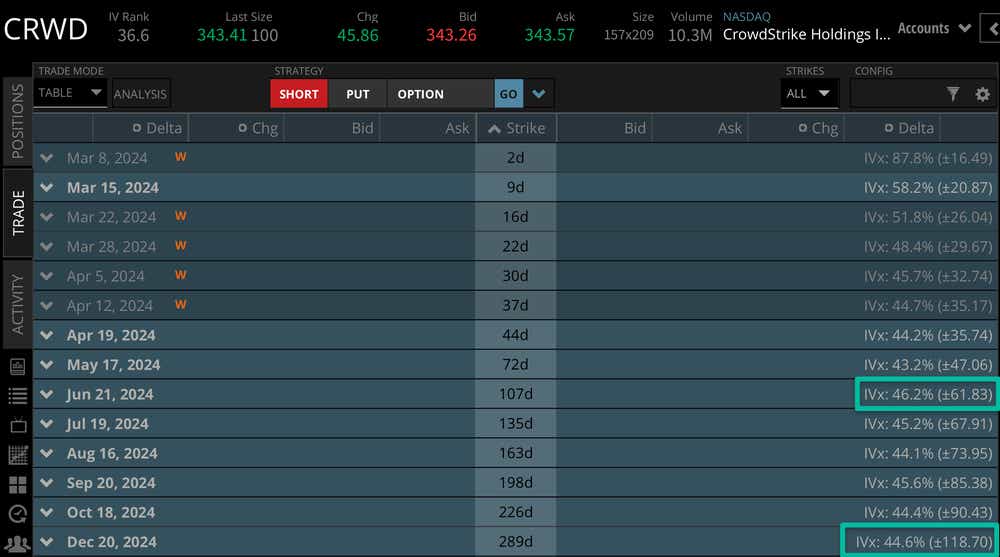Expand the Apr 19, 2024 expiration chevron
The image size is (1000, 557).
[47, 335]
